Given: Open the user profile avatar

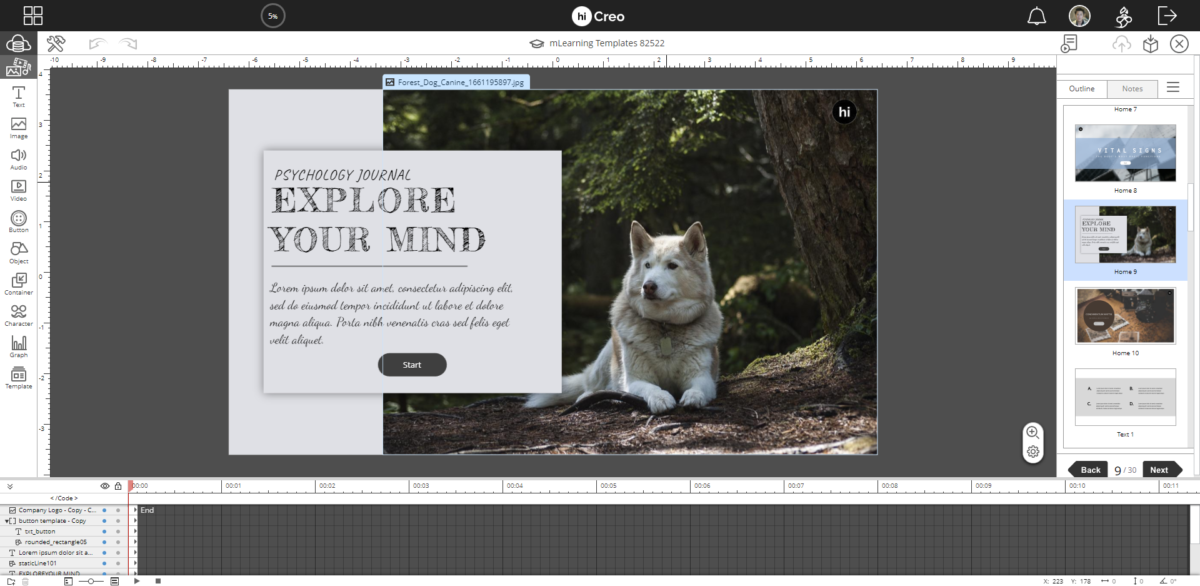Looking at the screenshot, I should pos(1080,15).
